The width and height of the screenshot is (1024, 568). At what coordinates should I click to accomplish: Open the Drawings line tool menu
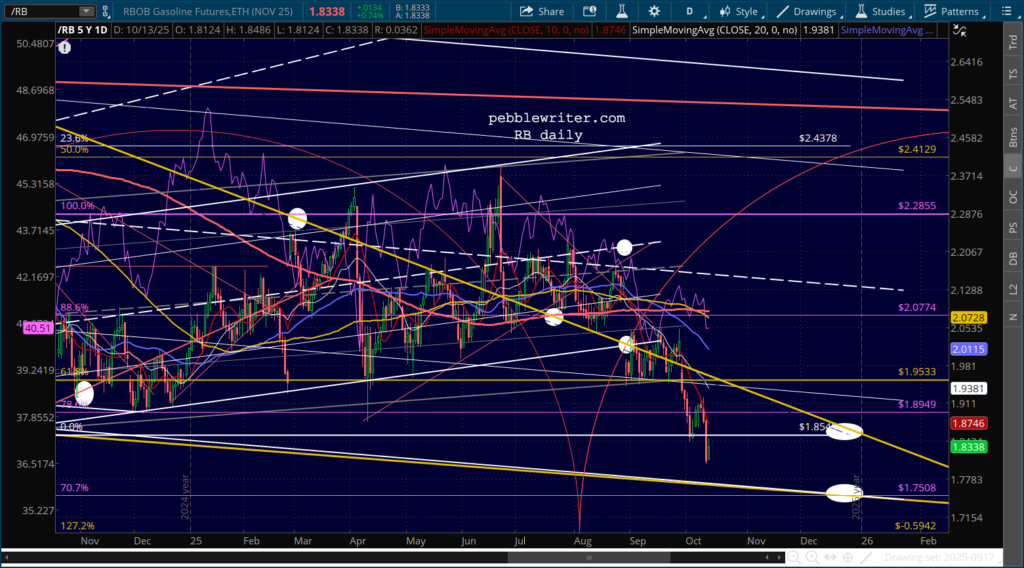click(807, 11)
